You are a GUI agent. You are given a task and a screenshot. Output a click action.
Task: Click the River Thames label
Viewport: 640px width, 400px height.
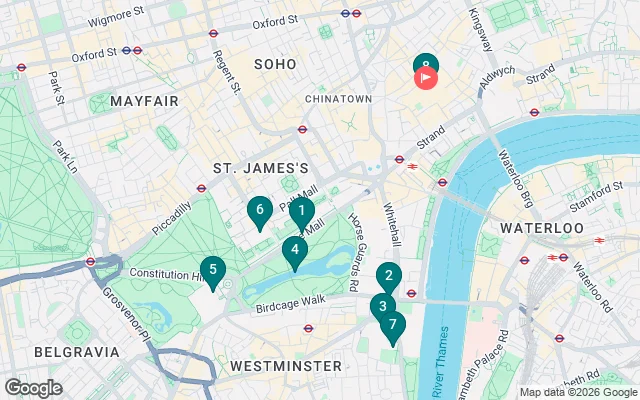(x=441, y=361)
